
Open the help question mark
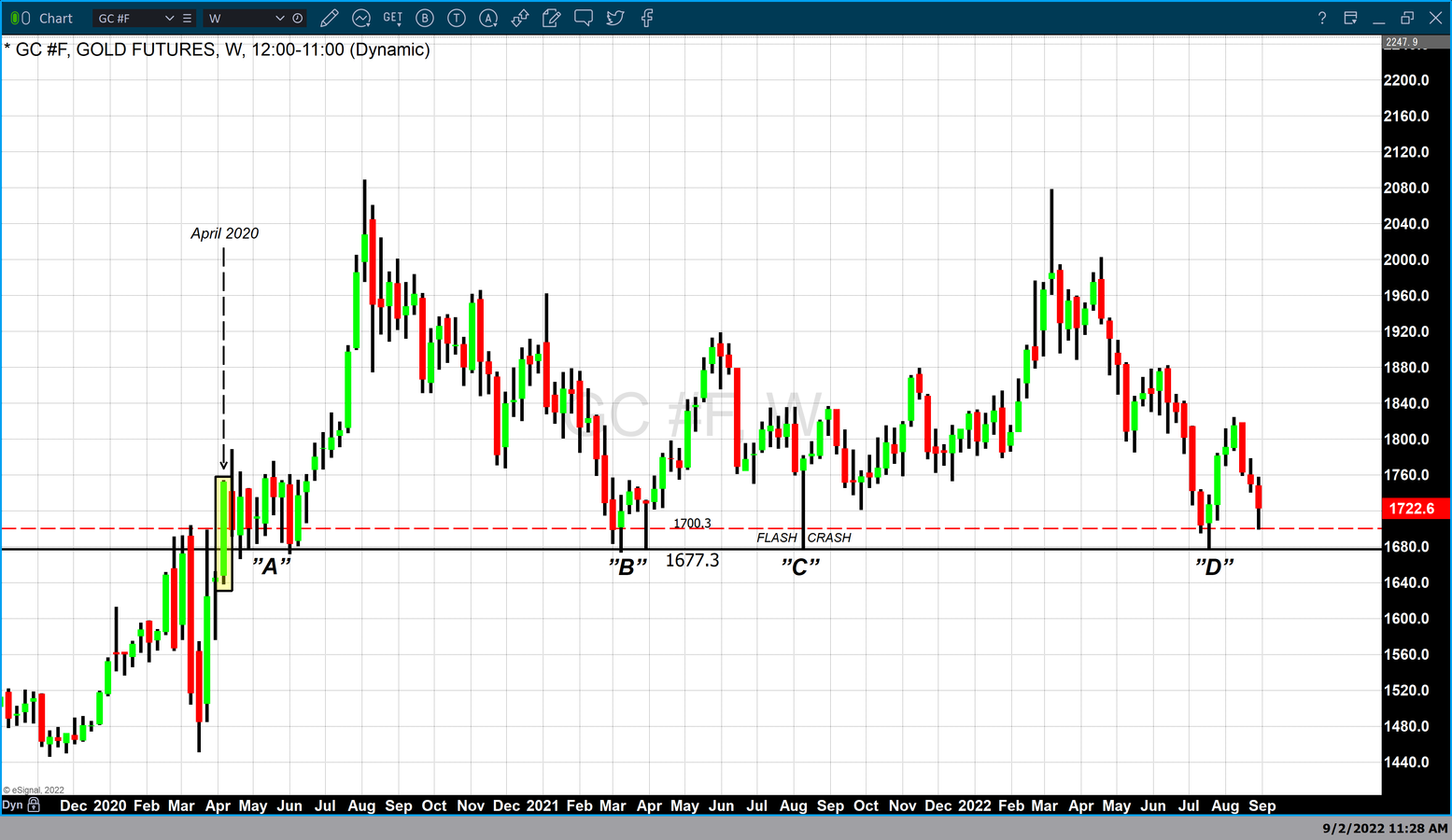coord(1321,18)
